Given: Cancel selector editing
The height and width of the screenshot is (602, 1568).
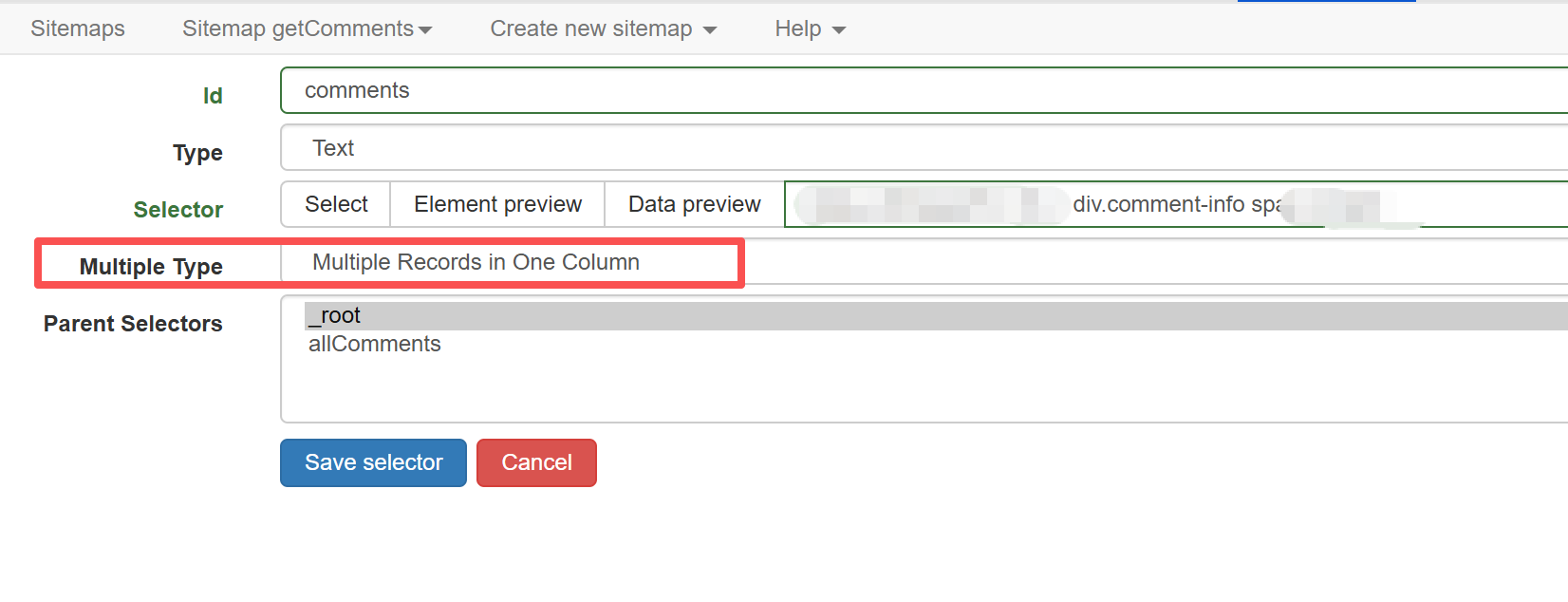Looking at the screenshot, I should 536,462.
